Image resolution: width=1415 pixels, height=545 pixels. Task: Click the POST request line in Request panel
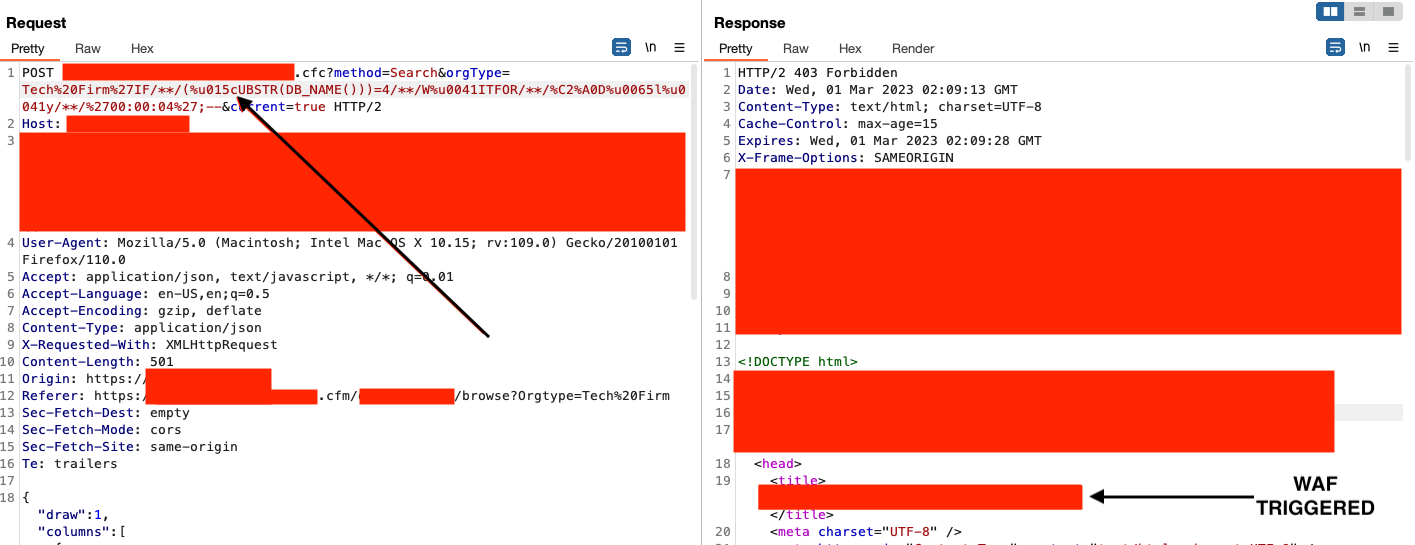coord(354,90)
